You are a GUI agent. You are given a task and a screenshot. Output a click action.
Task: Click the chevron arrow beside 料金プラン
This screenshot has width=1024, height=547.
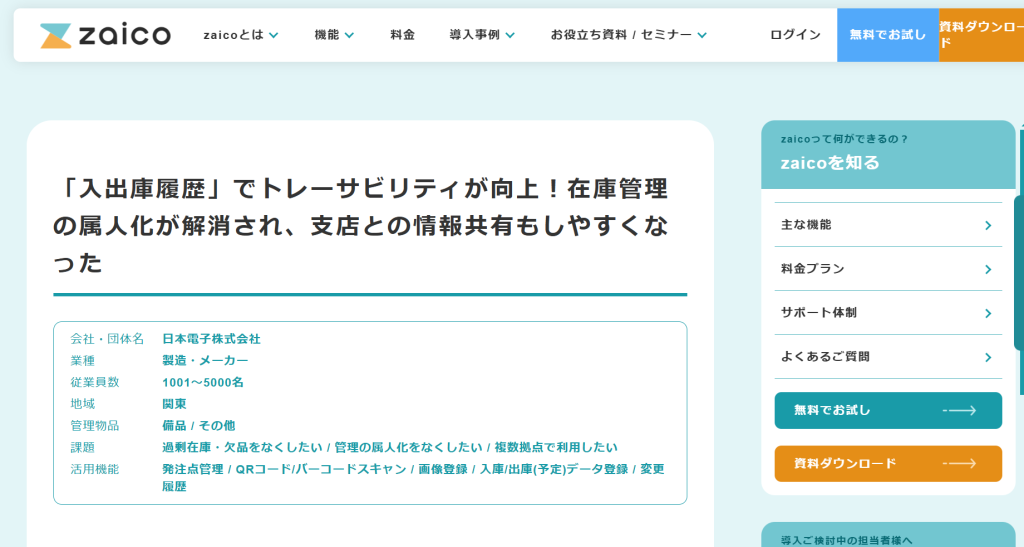coord(987,269)
